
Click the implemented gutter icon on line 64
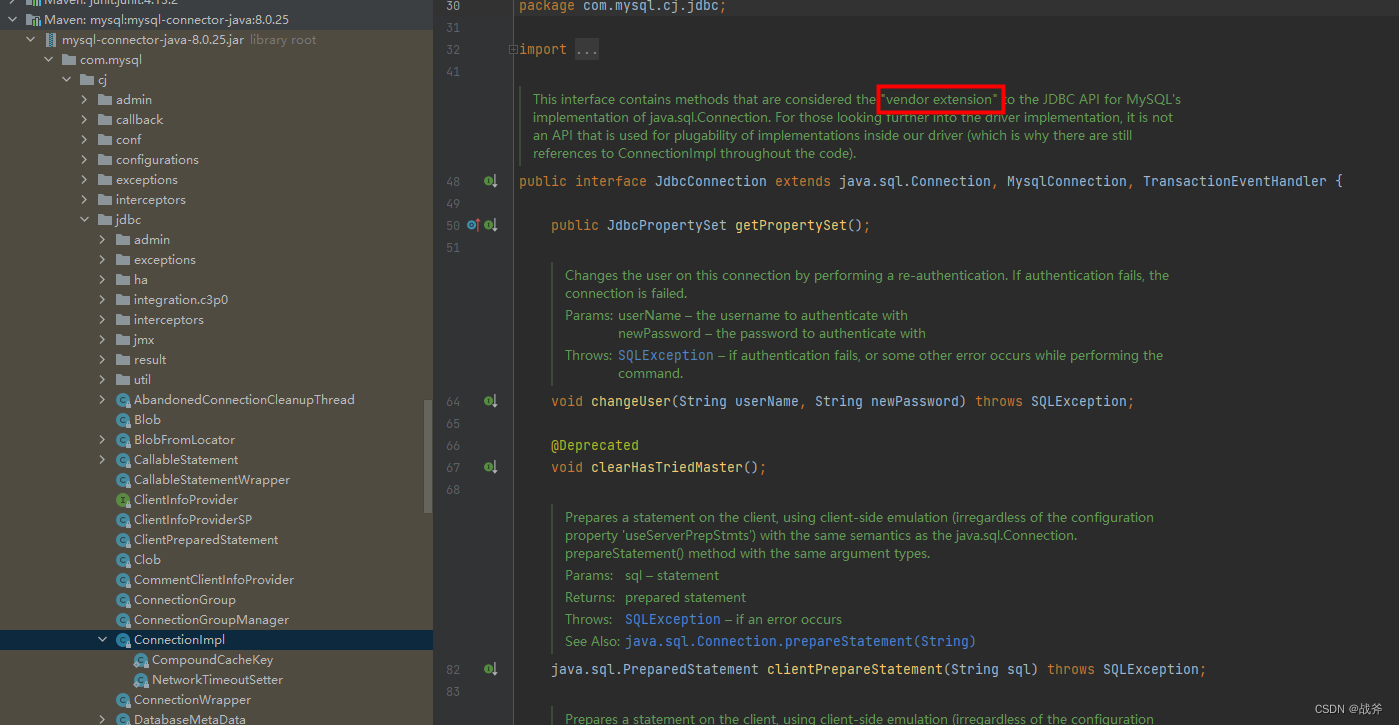[x=491, y=401]
